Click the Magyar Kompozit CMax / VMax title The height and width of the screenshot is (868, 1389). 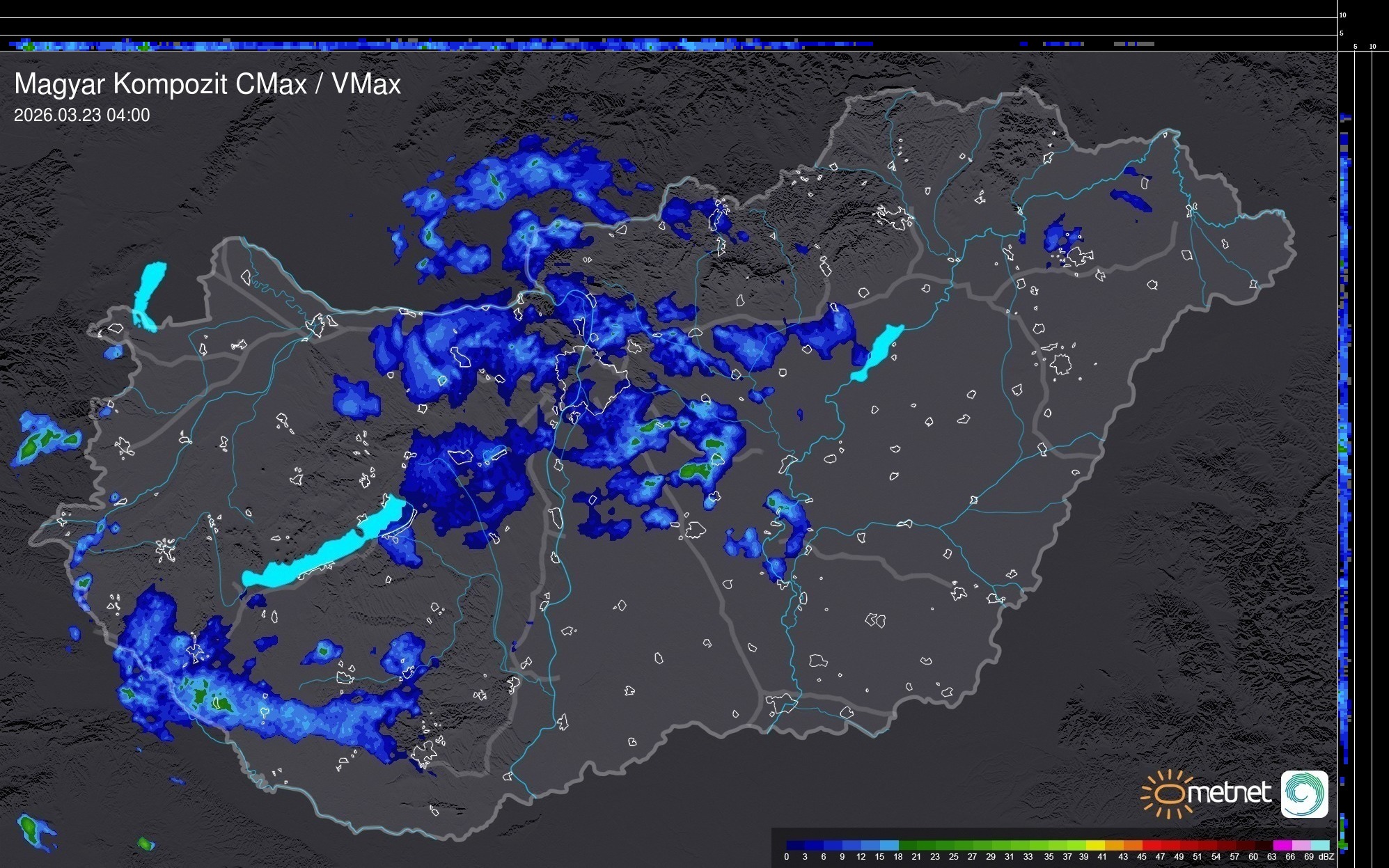pyautogui.click(x=207, y=84)
